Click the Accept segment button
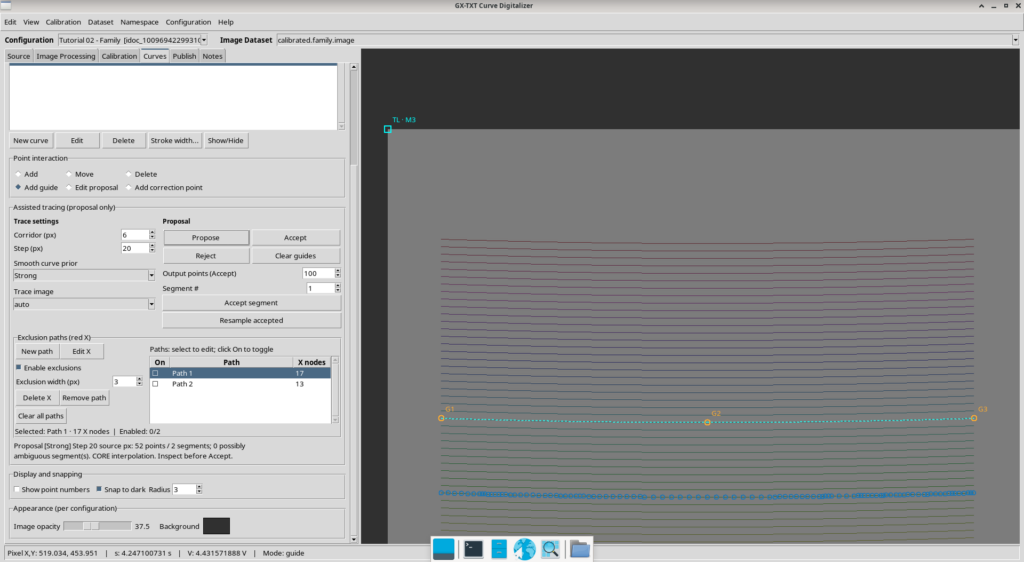Screen dimensions: 1024x562 (251, 303)
